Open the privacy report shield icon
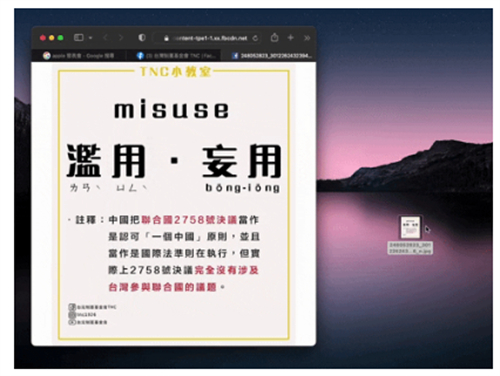 (142, 38)
